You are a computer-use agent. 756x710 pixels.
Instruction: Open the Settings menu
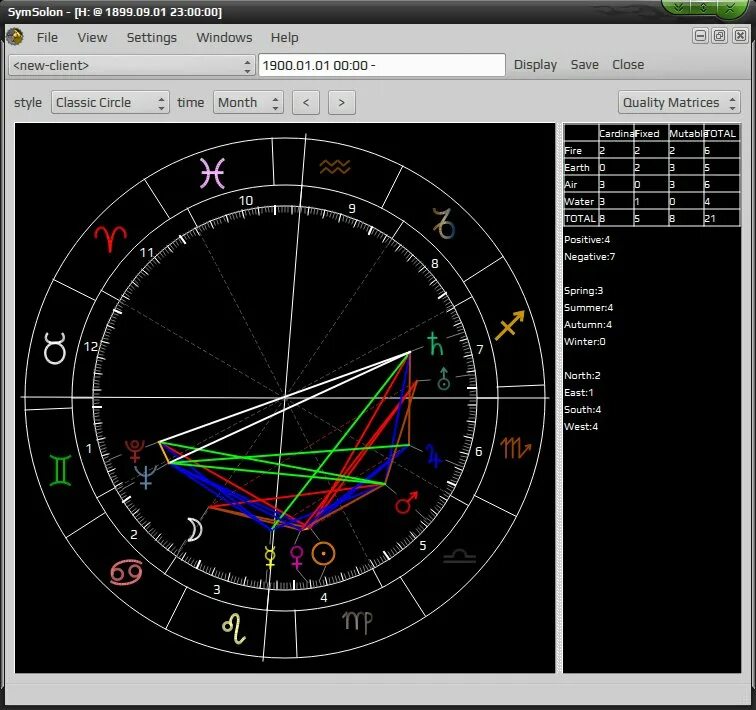(151, 38)
